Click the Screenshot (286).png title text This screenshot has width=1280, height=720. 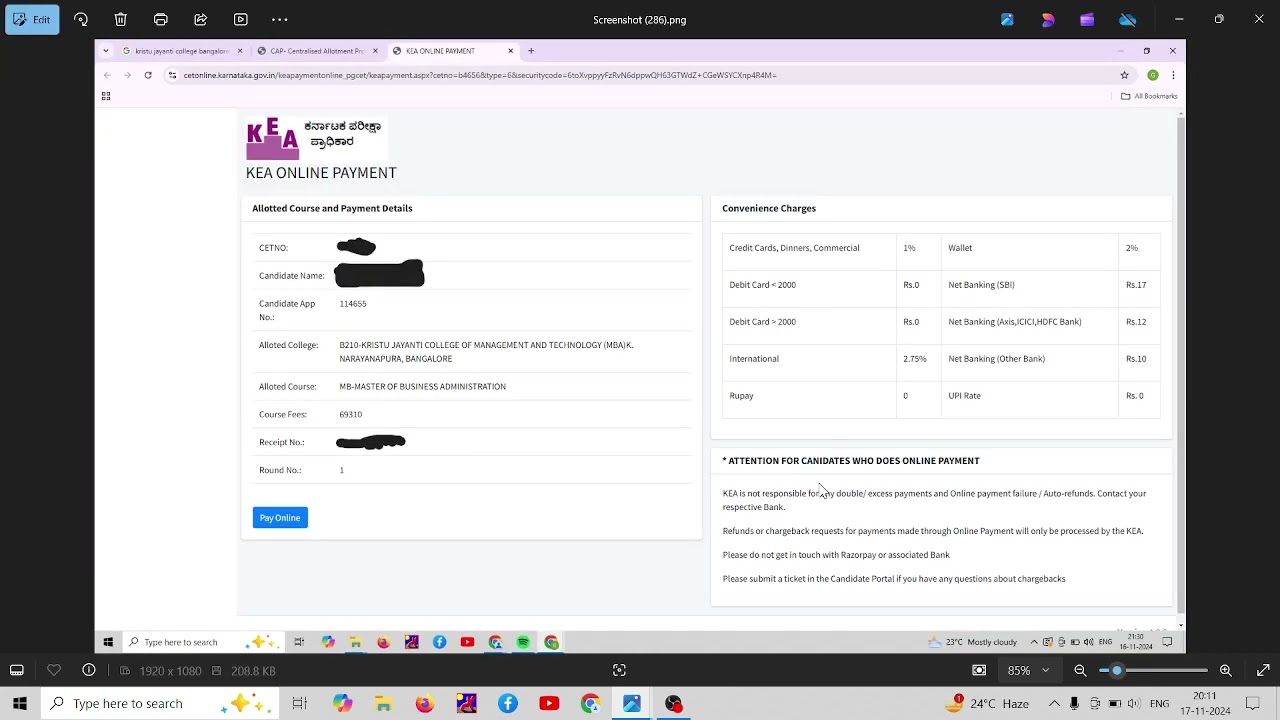(x=639, y=20)
